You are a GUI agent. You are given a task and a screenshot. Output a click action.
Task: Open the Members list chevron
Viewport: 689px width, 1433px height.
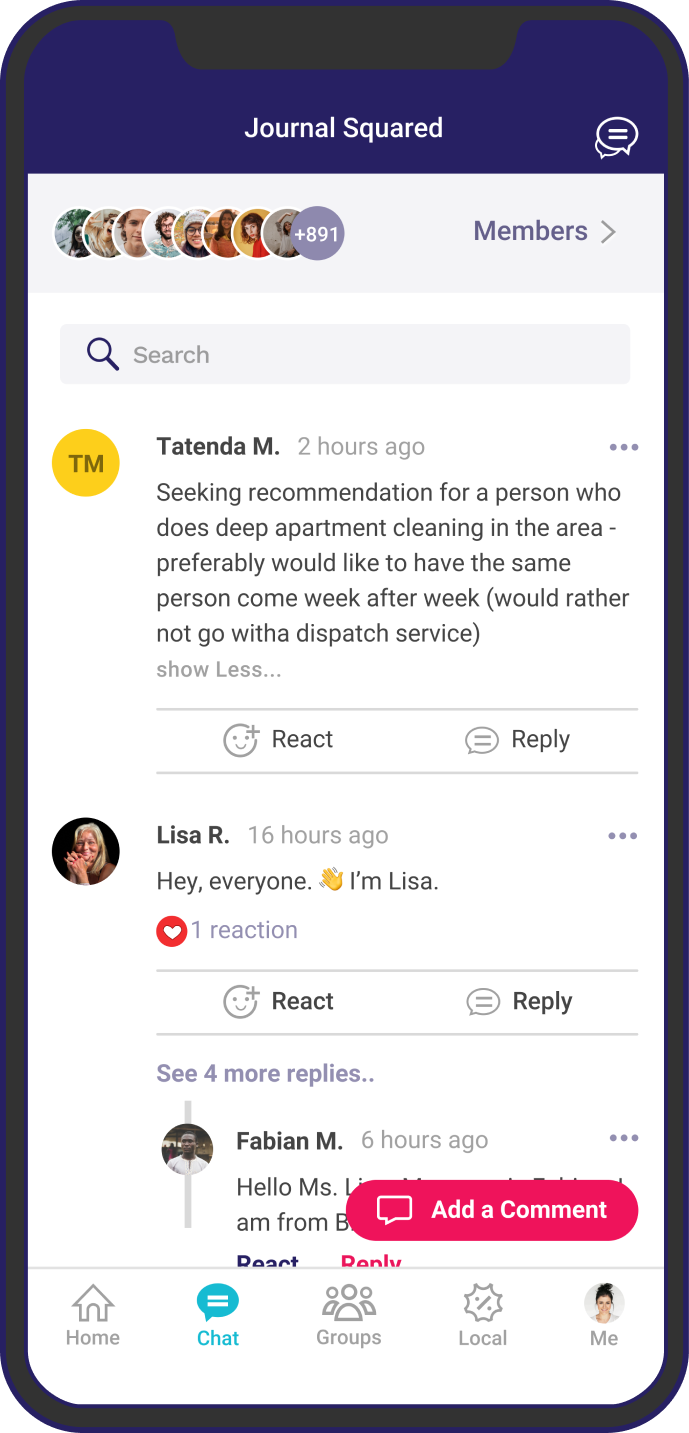[608, 232]
